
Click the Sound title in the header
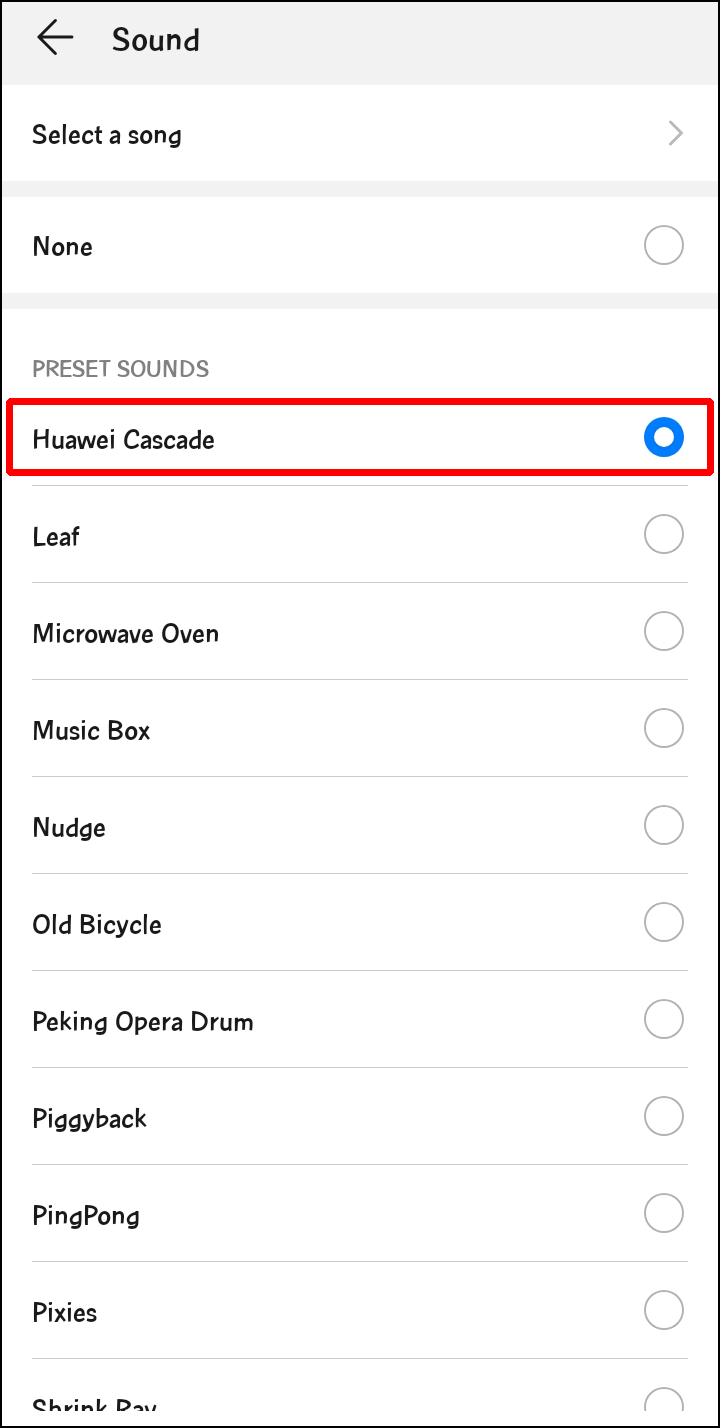point(156,40)
